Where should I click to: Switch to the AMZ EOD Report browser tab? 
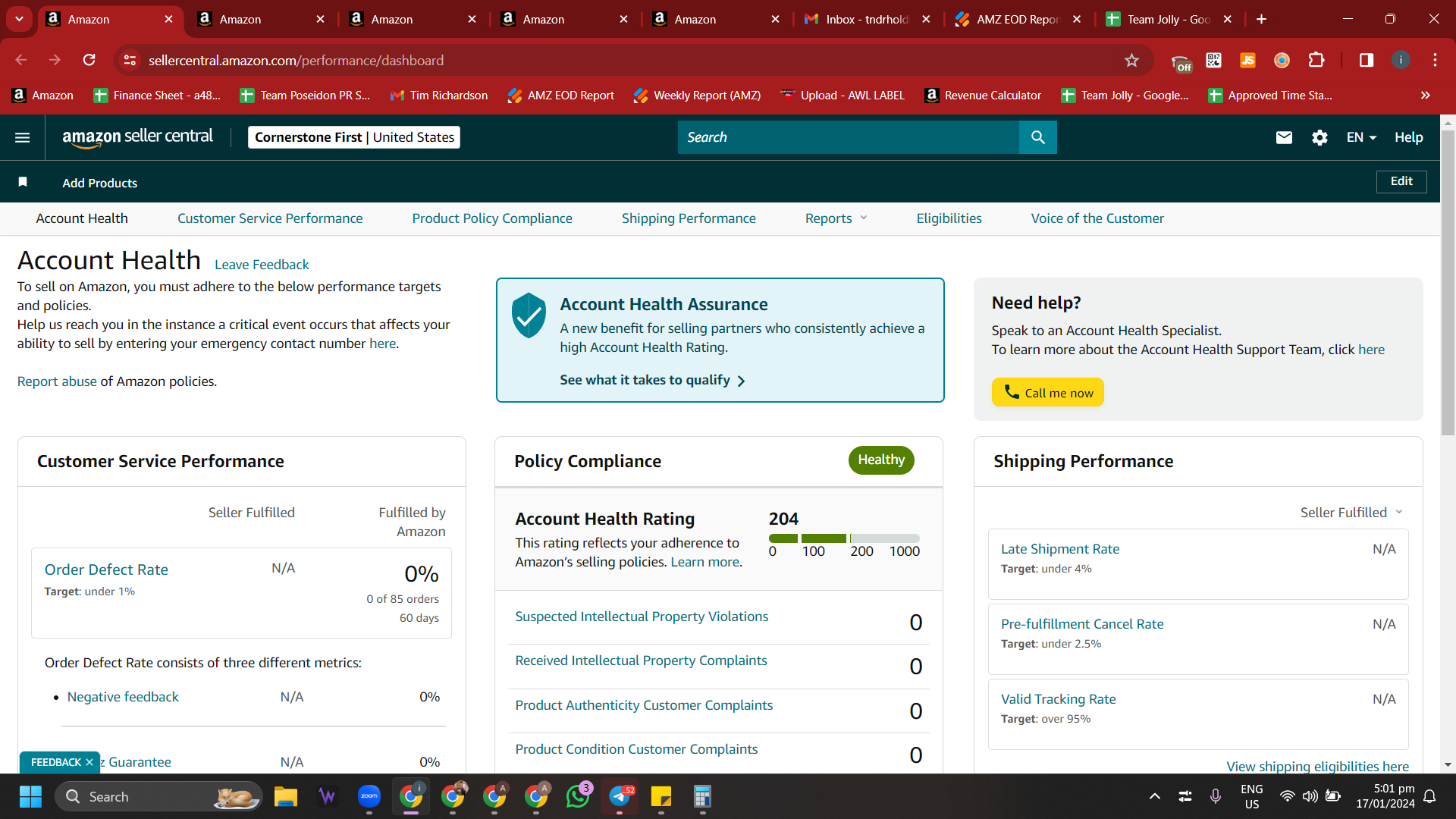1018,19
